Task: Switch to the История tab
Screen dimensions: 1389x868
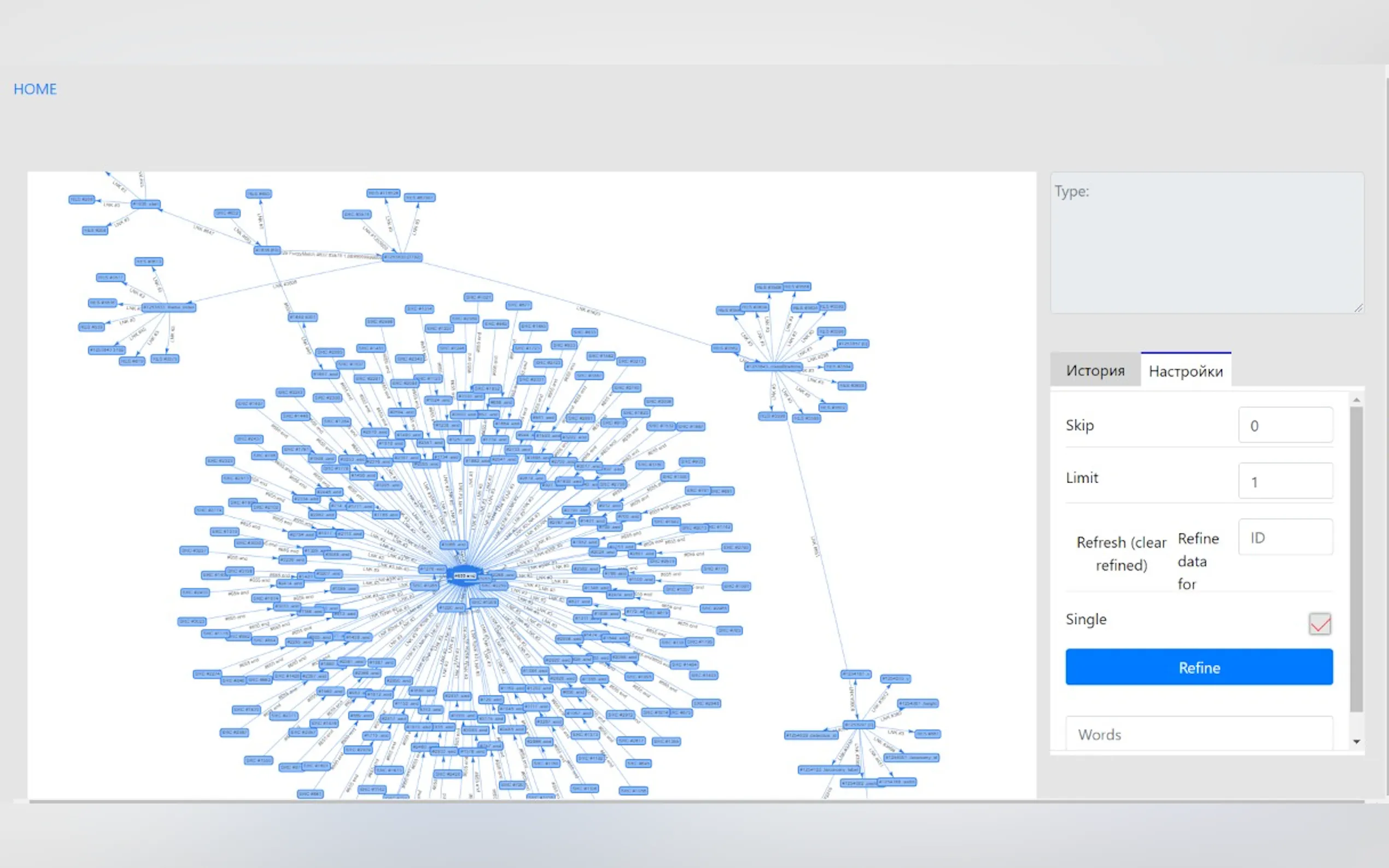Action: [1094, 370]
